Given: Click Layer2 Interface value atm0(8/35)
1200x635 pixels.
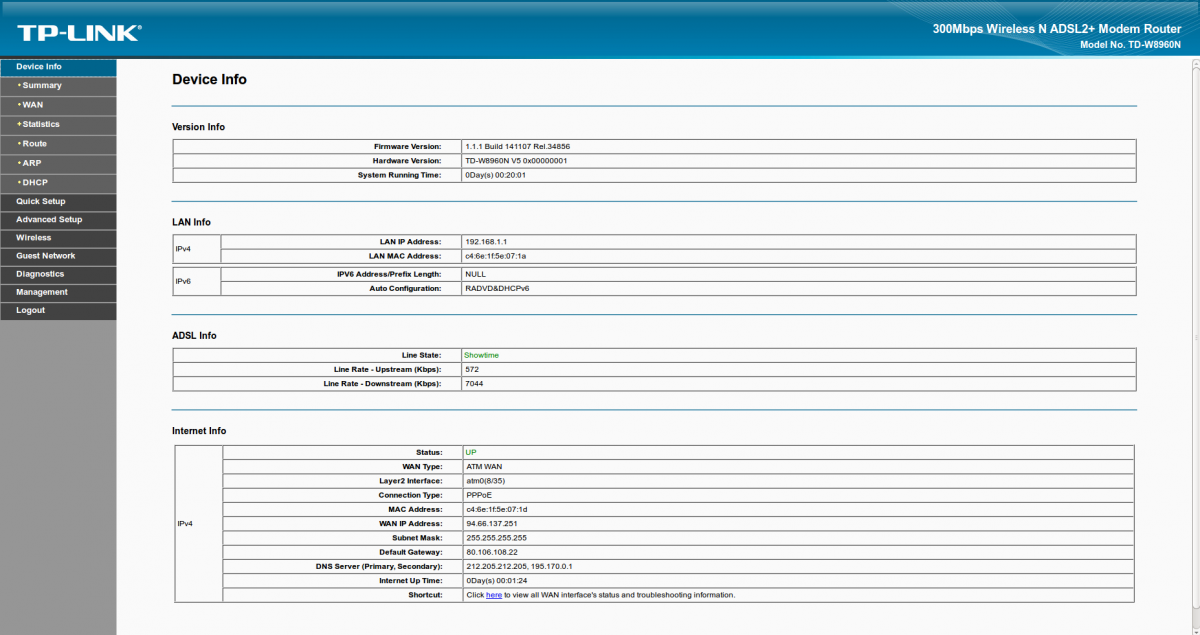Looking at the screenshot, I should pos(487,481).
